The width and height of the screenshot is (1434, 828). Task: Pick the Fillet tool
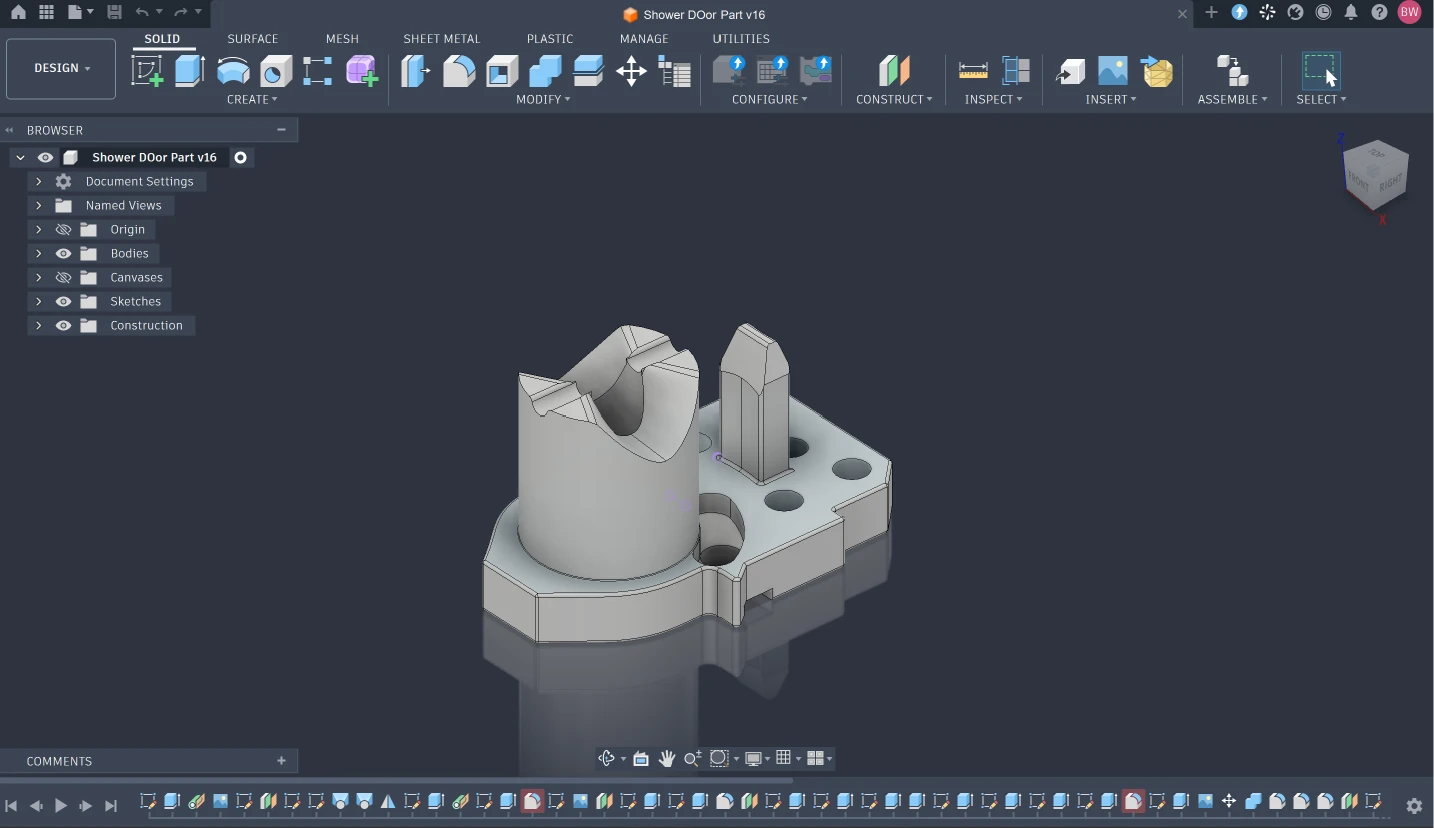459,71
